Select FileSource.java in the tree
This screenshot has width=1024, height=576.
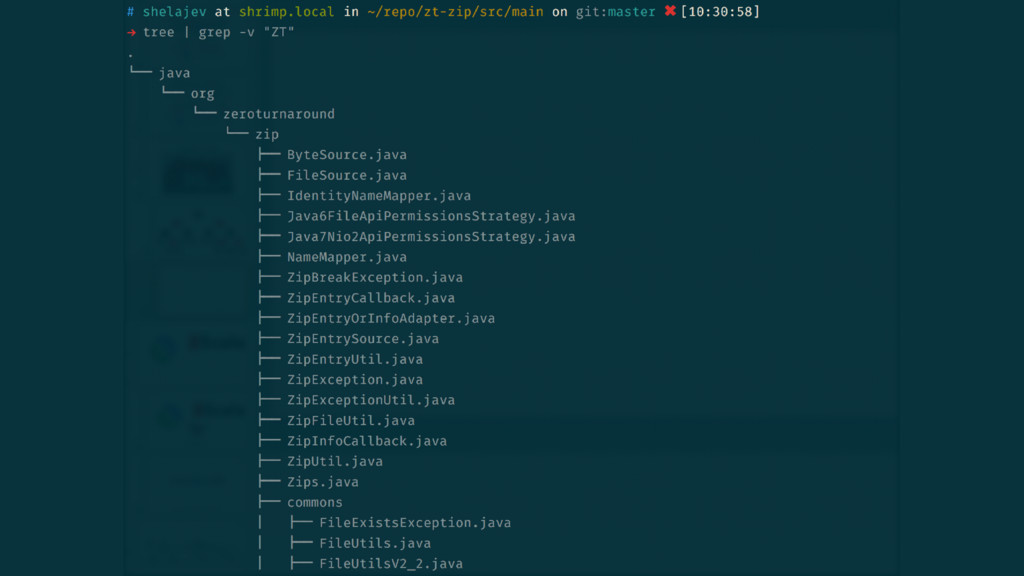click(347, 175)
